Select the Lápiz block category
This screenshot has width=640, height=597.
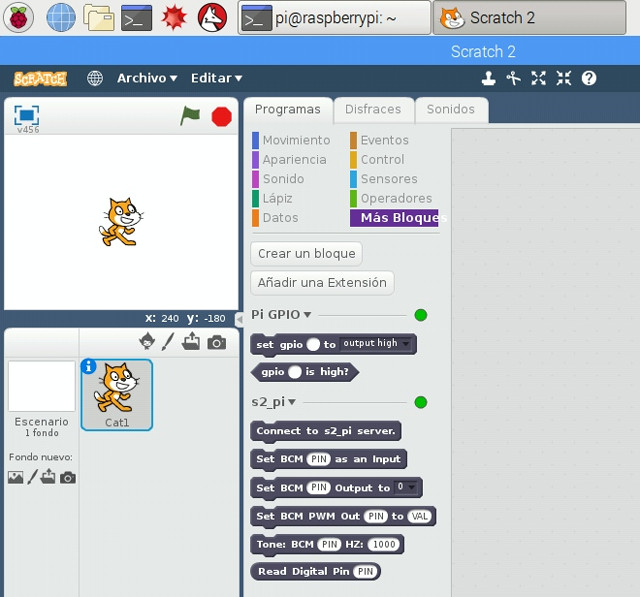(273, 198)
